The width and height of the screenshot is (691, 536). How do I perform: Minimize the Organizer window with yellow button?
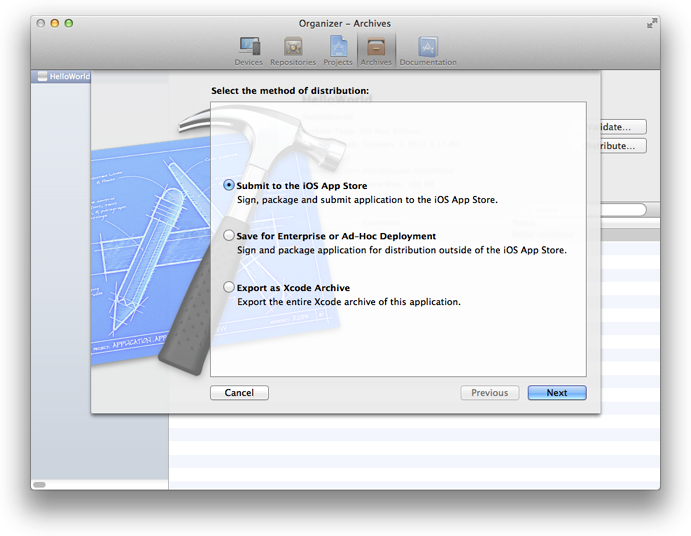tap(55, 23)
